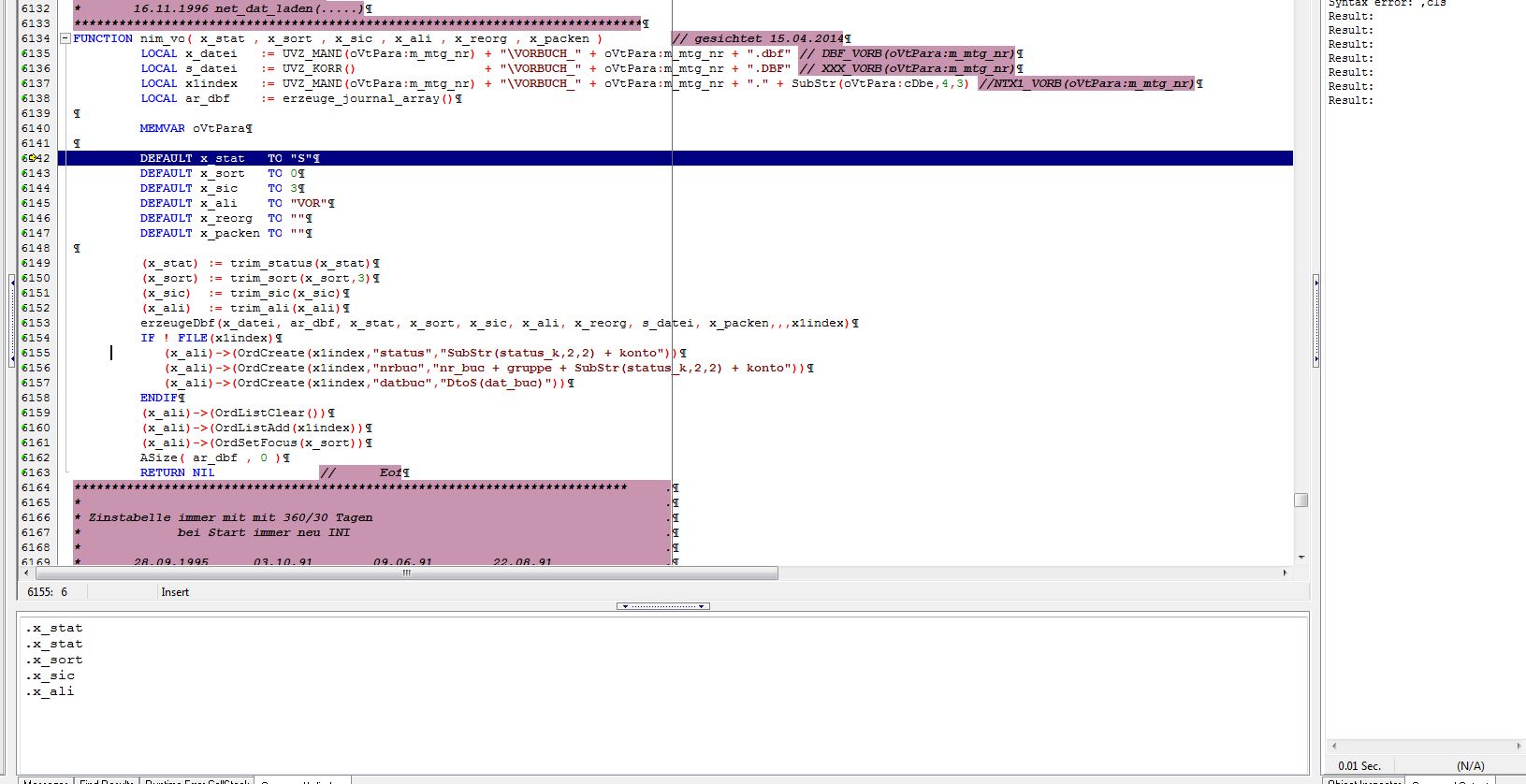
Task: Open the Runtime Error CallStack tab
Action: click(x=196, y=780)
